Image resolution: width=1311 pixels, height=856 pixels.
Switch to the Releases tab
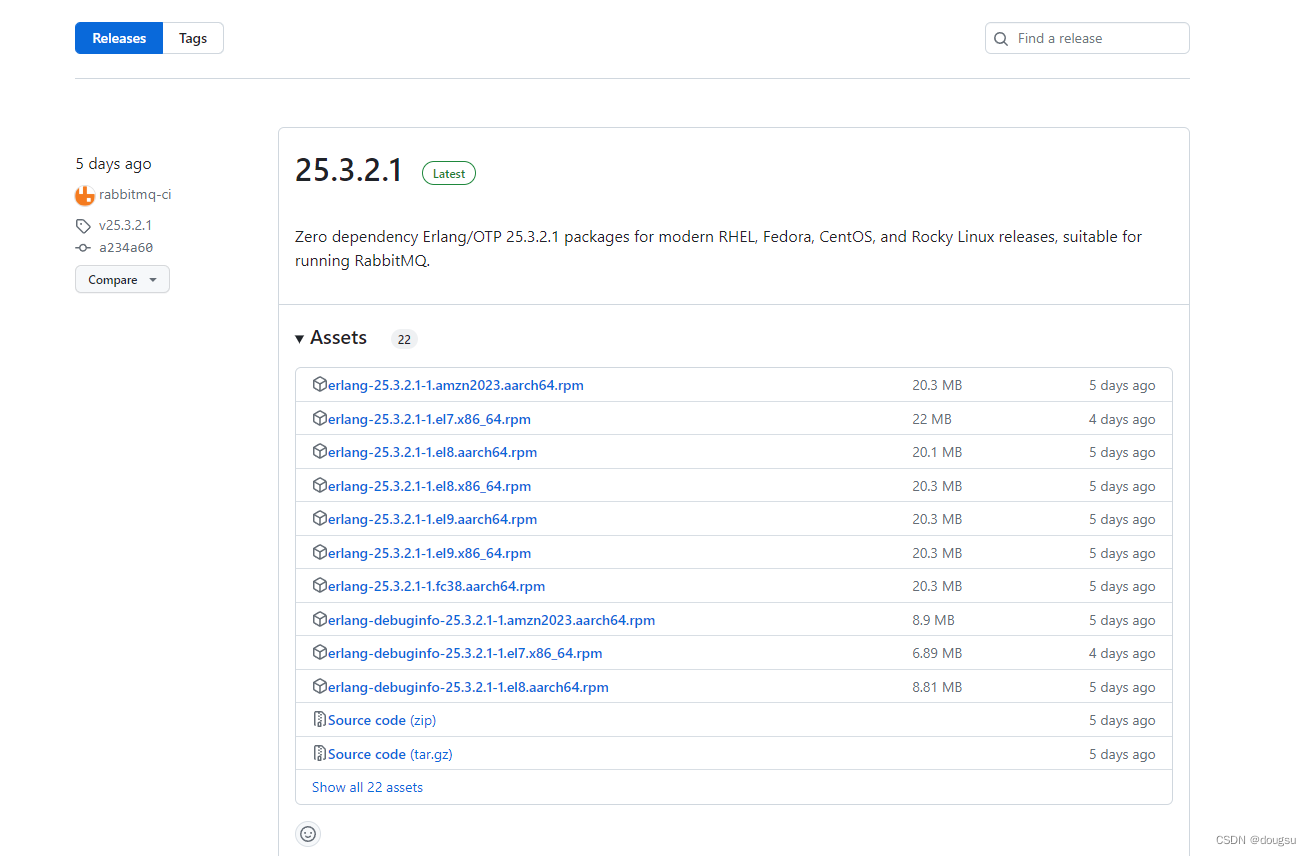[x=119, y=38]
